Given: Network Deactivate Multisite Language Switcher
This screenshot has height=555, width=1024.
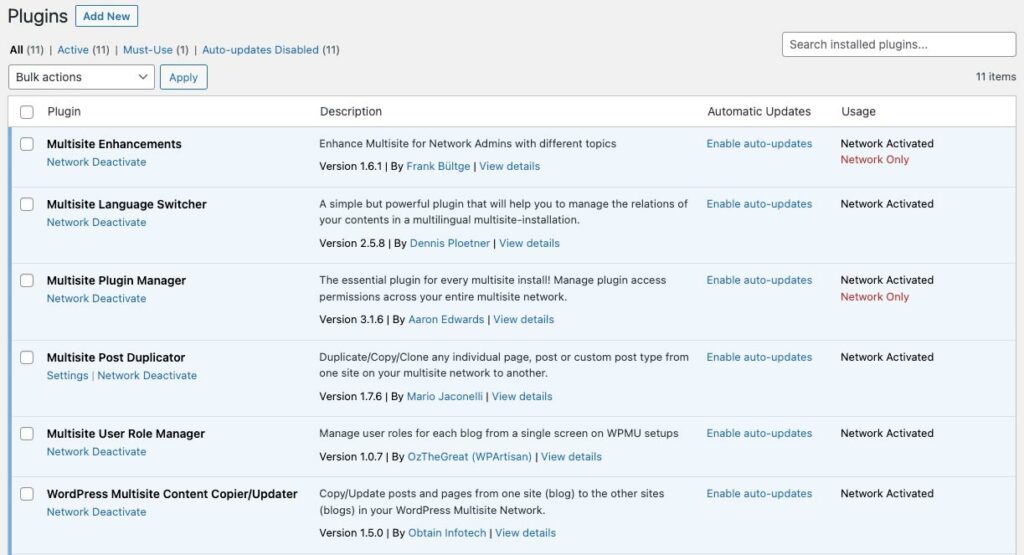Looking at the screenshot, I should 97,222.
